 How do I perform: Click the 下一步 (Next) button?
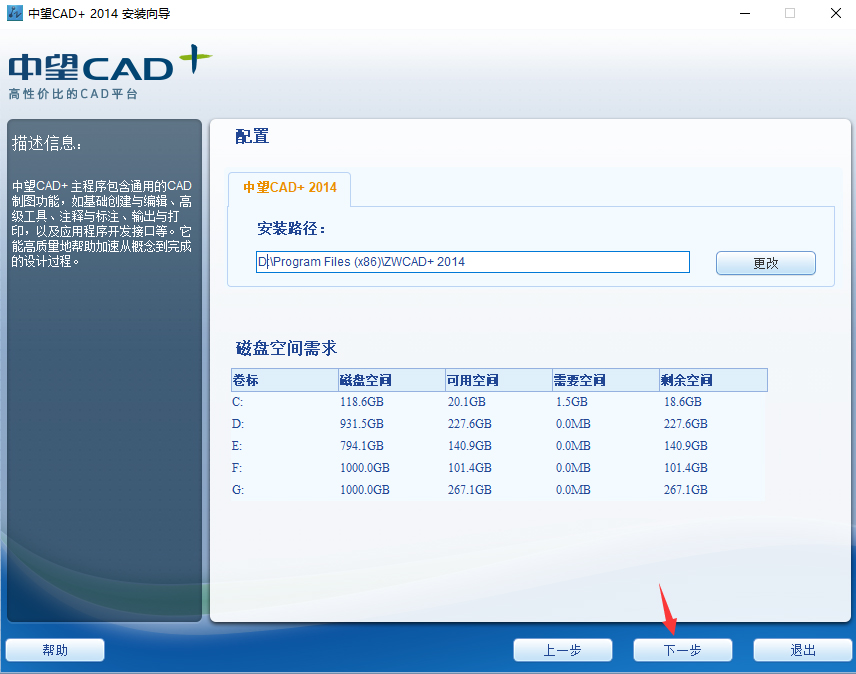[x=682, y=650]
